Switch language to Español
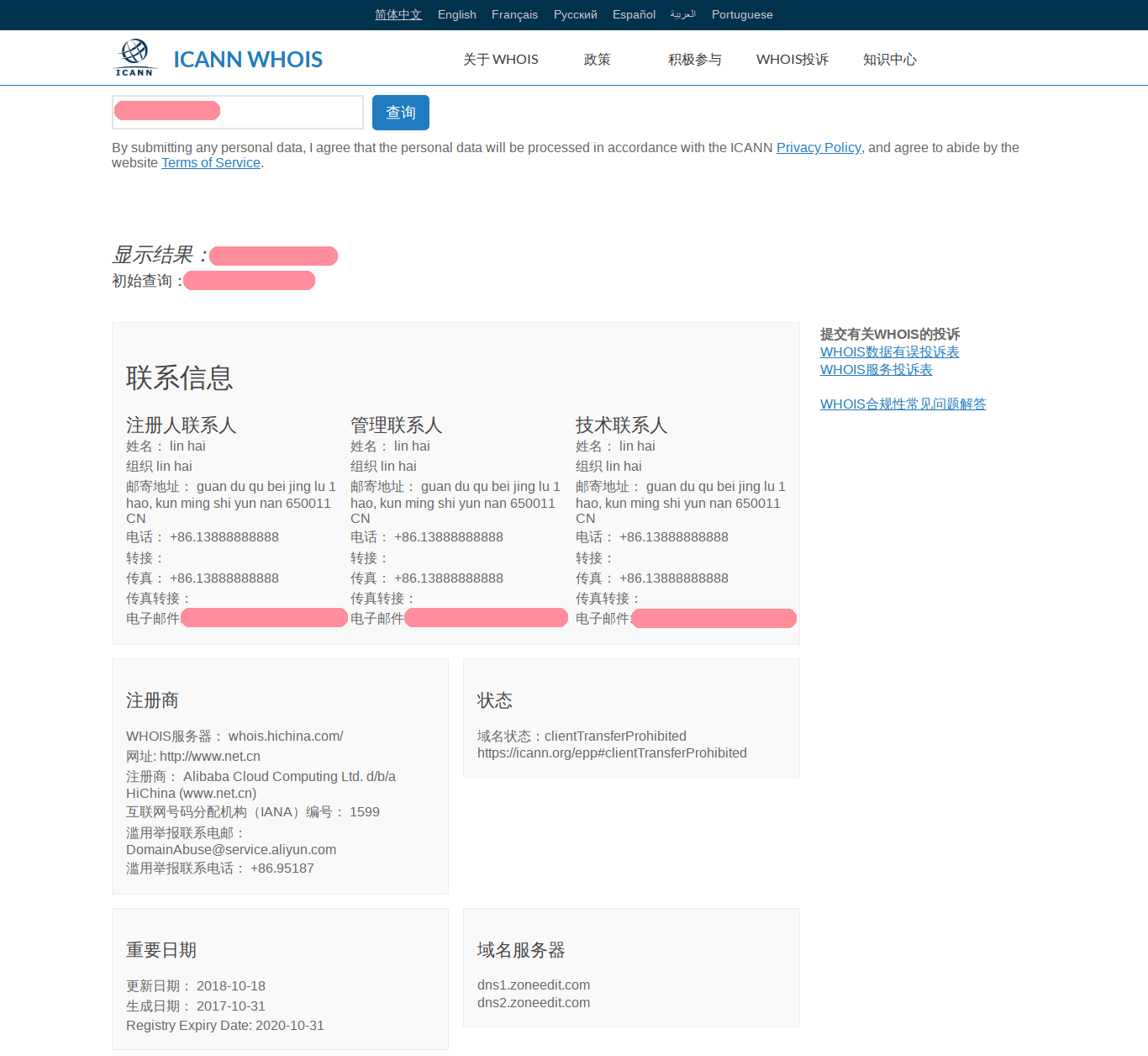 tap(634, 14)
